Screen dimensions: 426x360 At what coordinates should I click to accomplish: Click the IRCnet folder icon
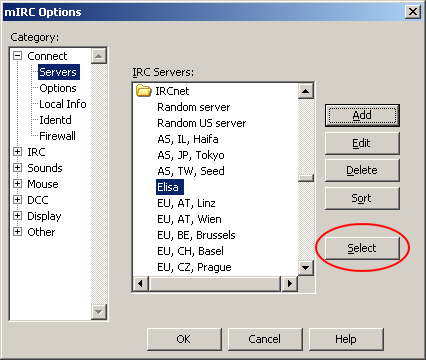tap(144, 91)
